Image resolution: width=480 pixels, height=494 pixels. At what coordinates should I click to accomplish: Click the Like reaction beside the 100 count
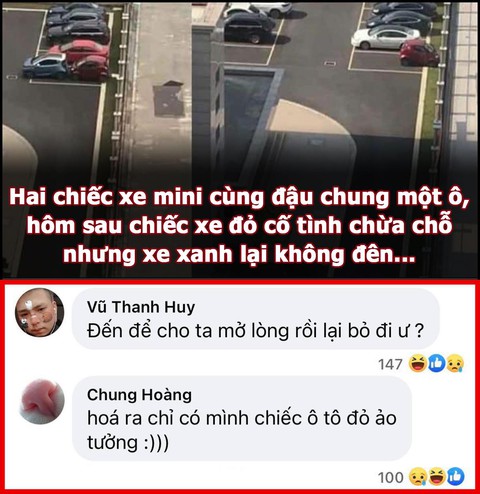(x=455, y=477)
